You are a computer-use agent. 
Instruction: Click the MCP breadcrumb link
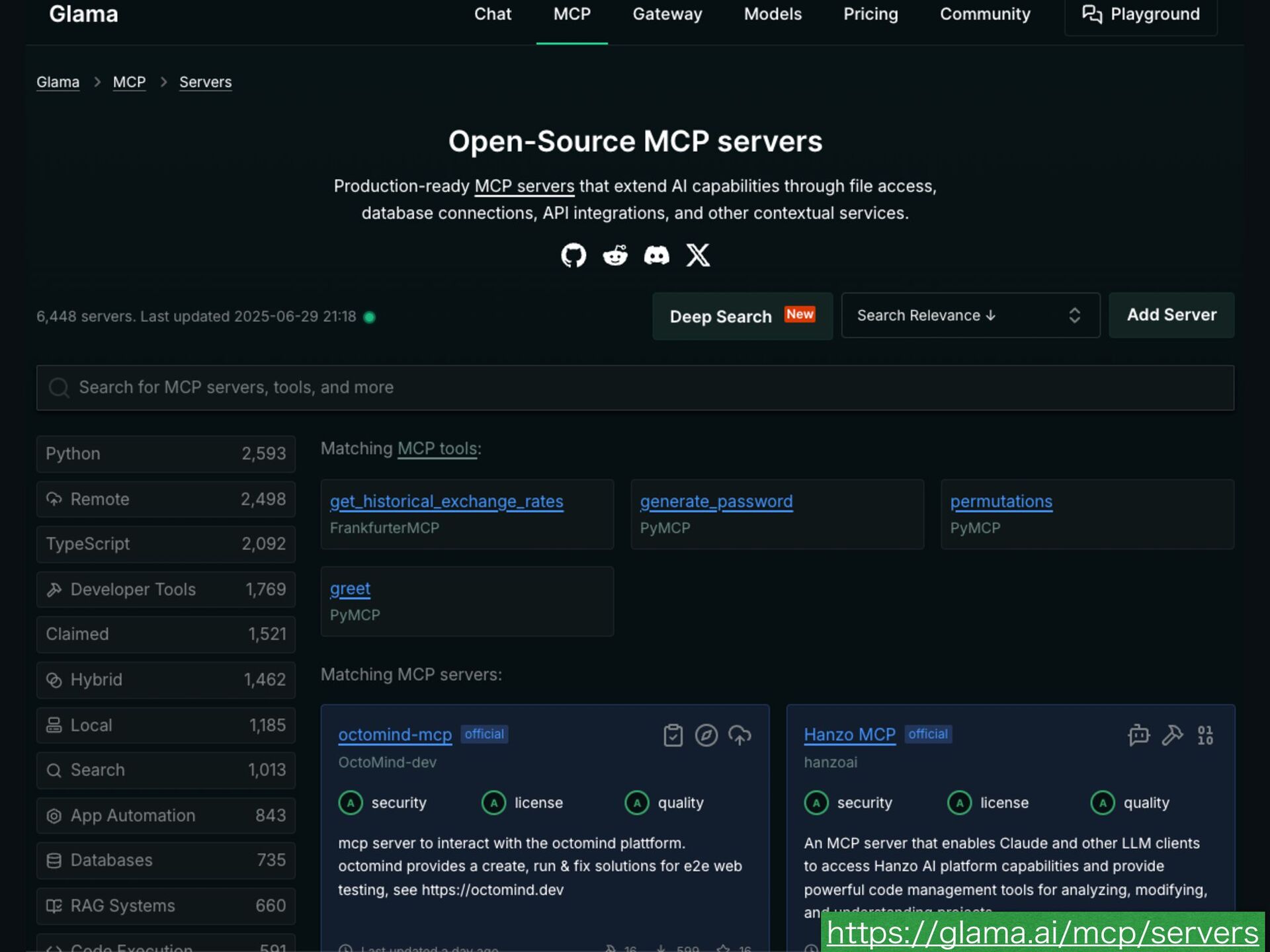click(x=129, y=82)
